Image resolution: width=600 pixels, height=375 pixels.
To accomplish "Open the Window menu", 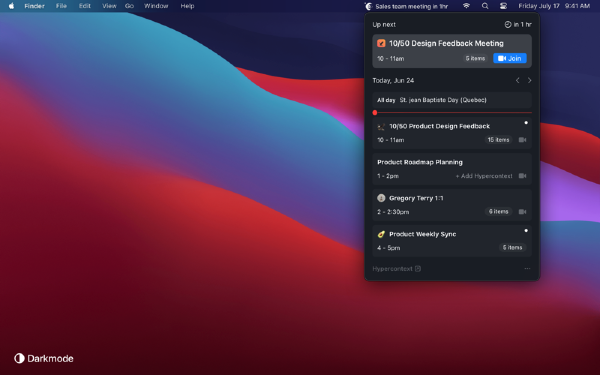I will click(x=156, y=6).
